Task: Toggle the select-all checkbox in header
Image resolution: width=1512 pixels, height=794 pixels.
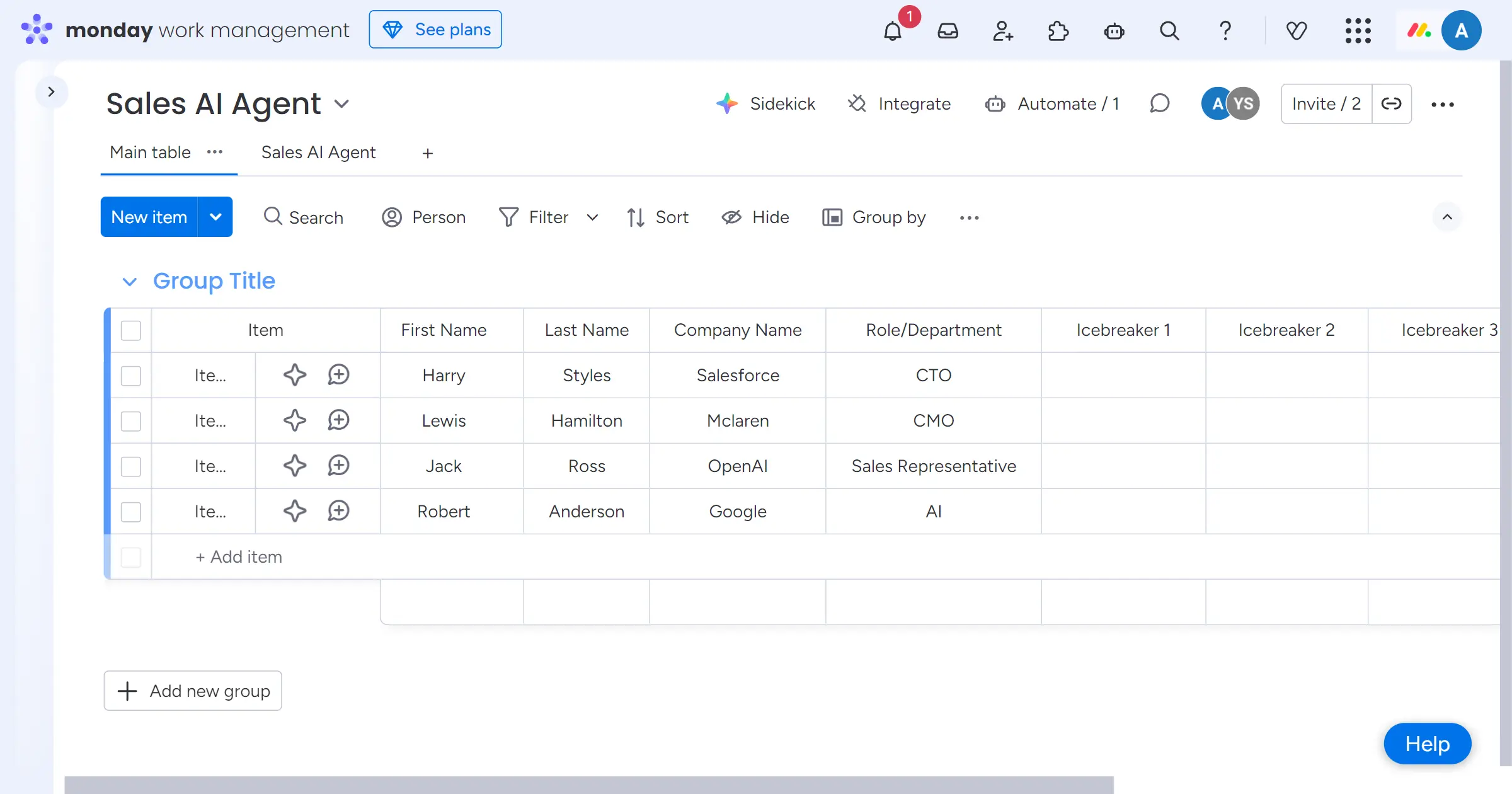Action: click(131, 330)
